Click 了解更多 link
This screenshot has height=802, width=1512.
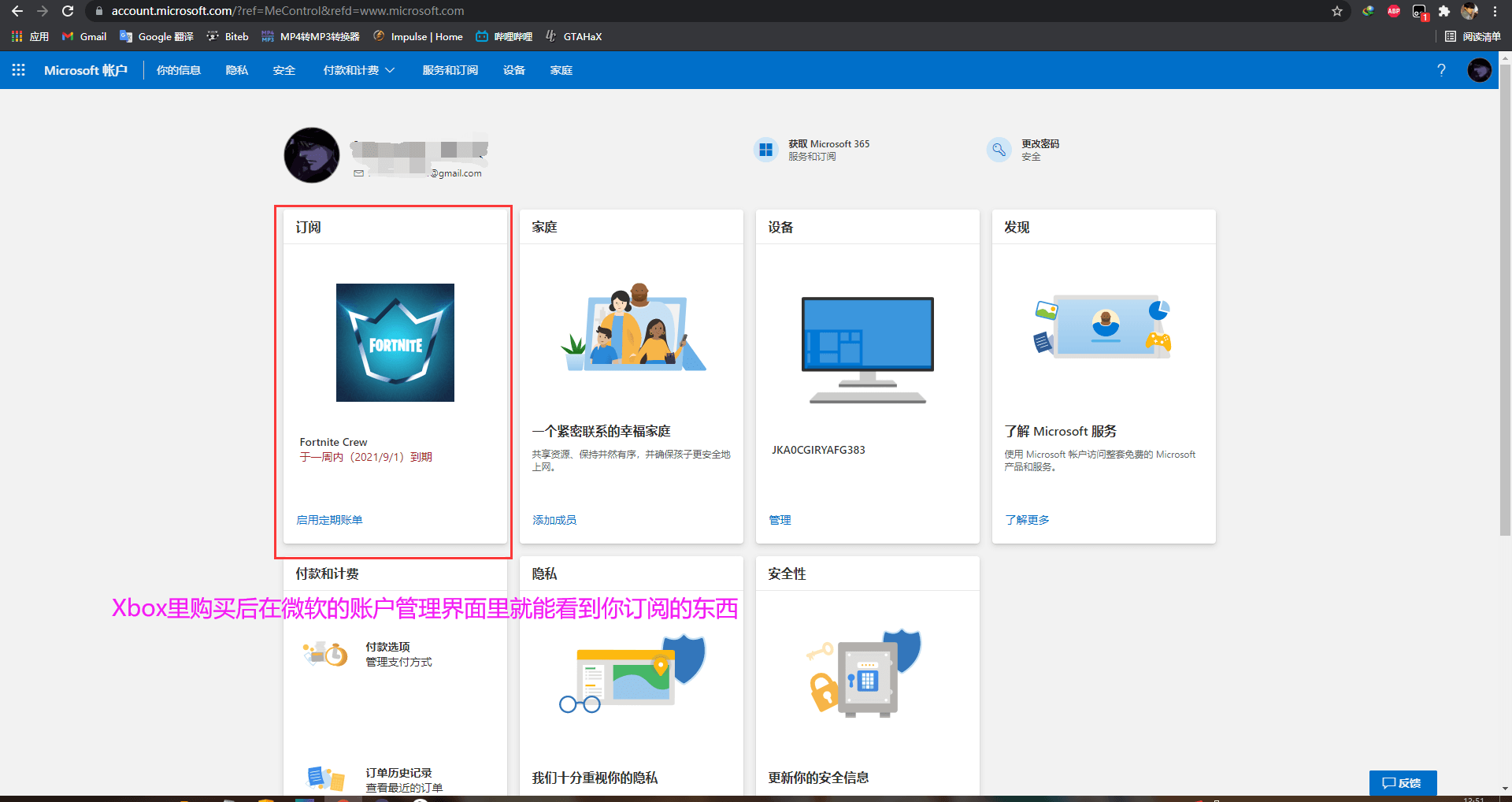pyautogui.click(x=1027, y=520)
